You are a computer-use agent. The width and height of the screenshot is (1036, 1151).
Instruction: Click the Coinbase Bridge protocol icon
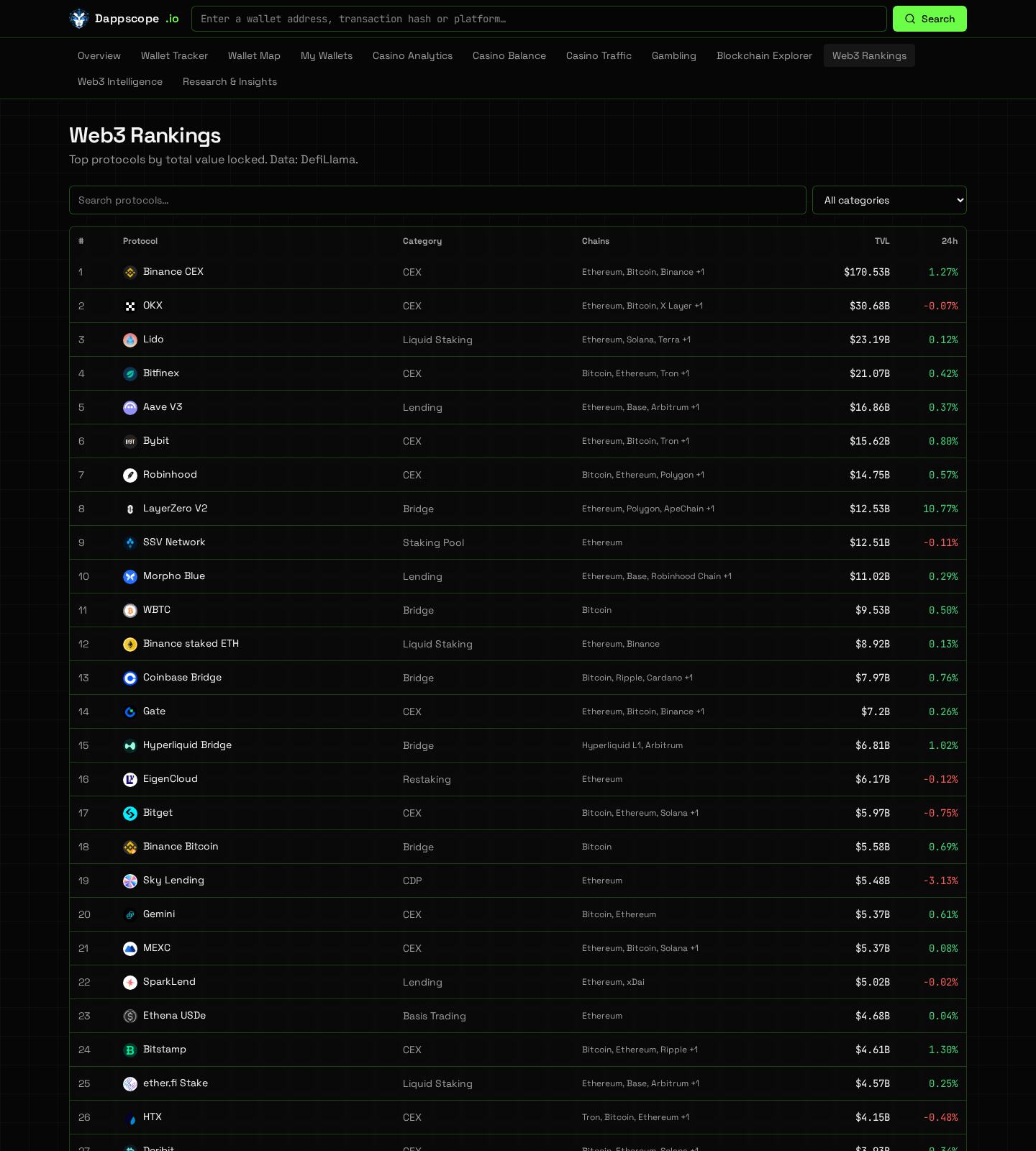pyautogui.click(x=130, y=678)
